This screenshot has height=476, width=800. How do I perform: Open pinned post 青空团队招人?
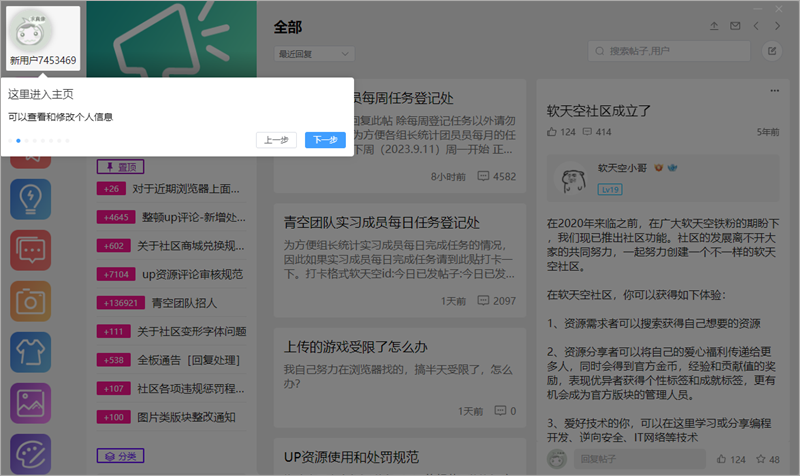tap(184, 303)
